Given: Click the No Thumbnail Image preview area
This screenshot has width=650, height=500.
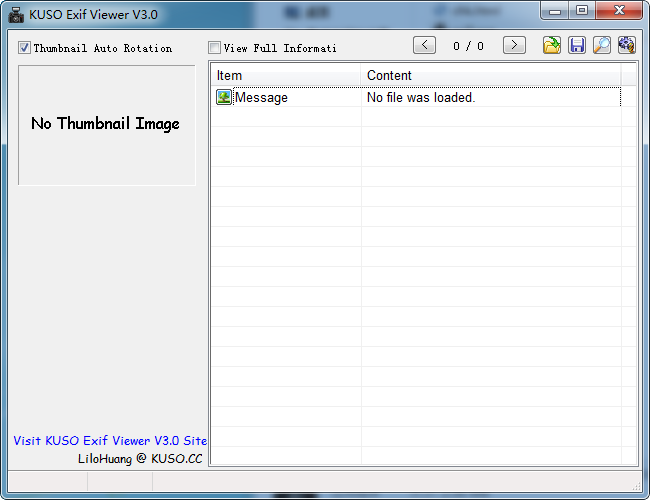Looking at the screenshot, I should [x=107, y=125].
